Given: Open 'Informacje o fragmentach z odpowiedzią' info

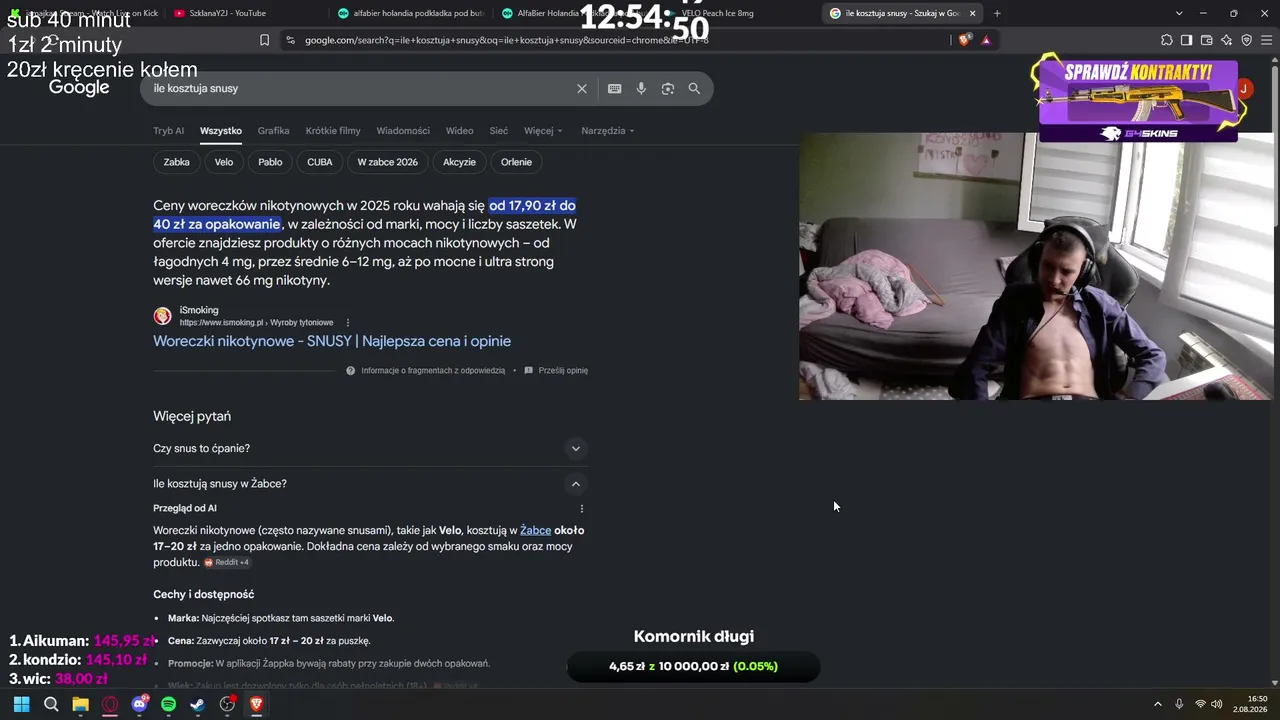Looking at the screenshot, I should coord(426,371).
